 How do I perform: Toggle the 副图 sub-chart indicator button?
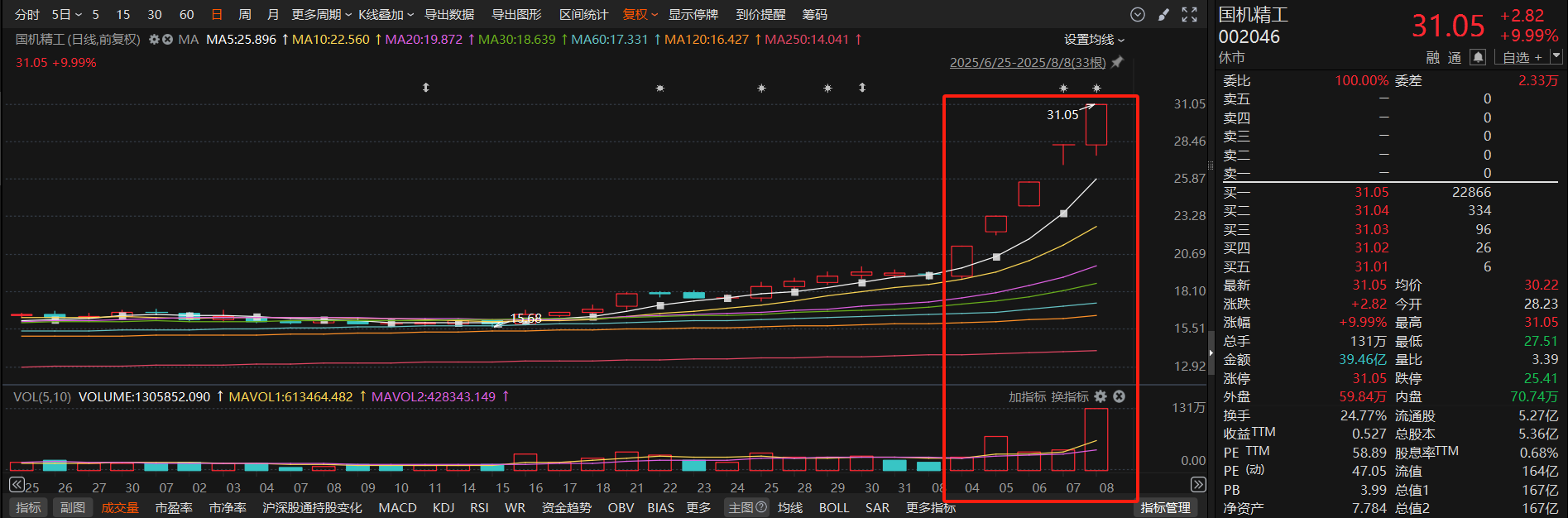[73, 507]
